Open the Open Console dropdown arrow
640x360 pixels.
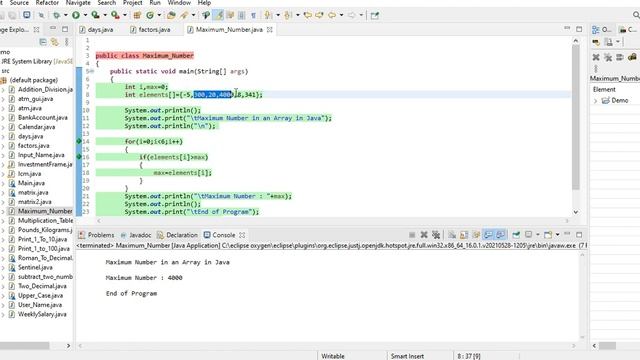coord(558,235)
